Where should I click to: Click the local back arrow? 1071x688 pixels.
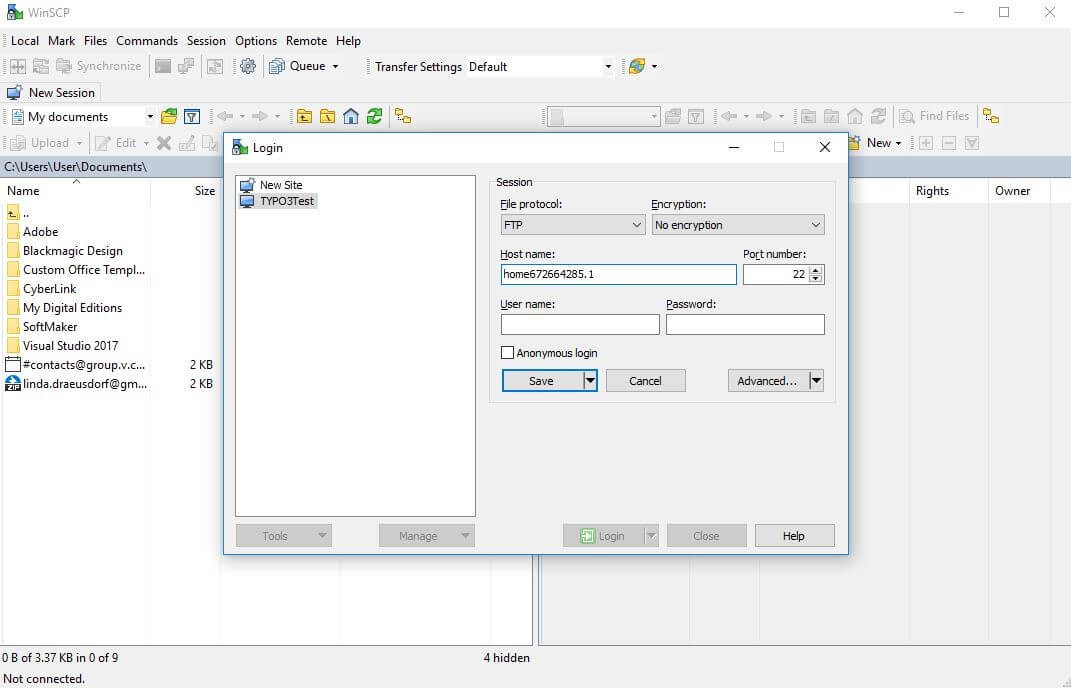coord(225,117)
